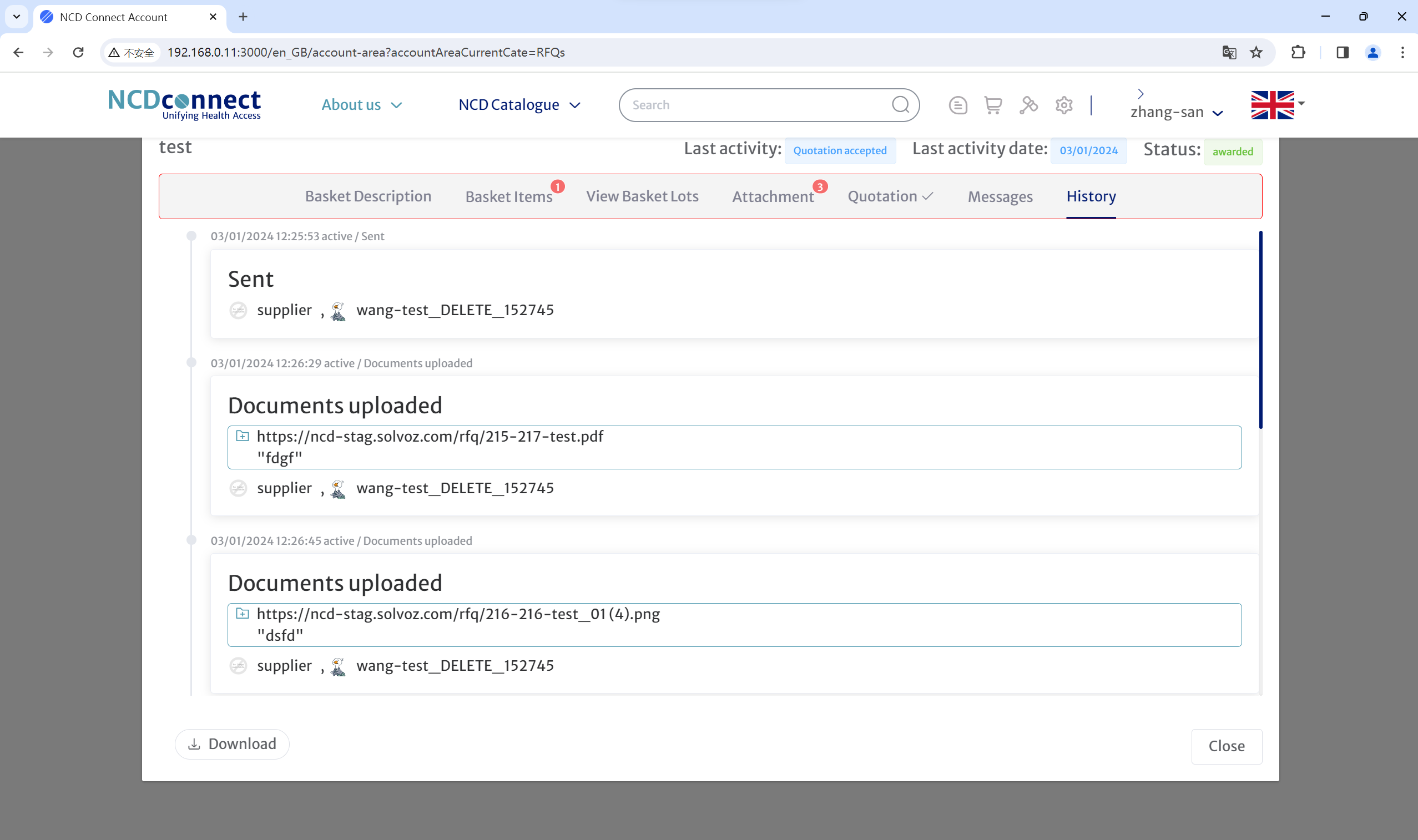Open the zhang-san user dropdown
Screen dimensions: 1418x840
click(1176, 112)
